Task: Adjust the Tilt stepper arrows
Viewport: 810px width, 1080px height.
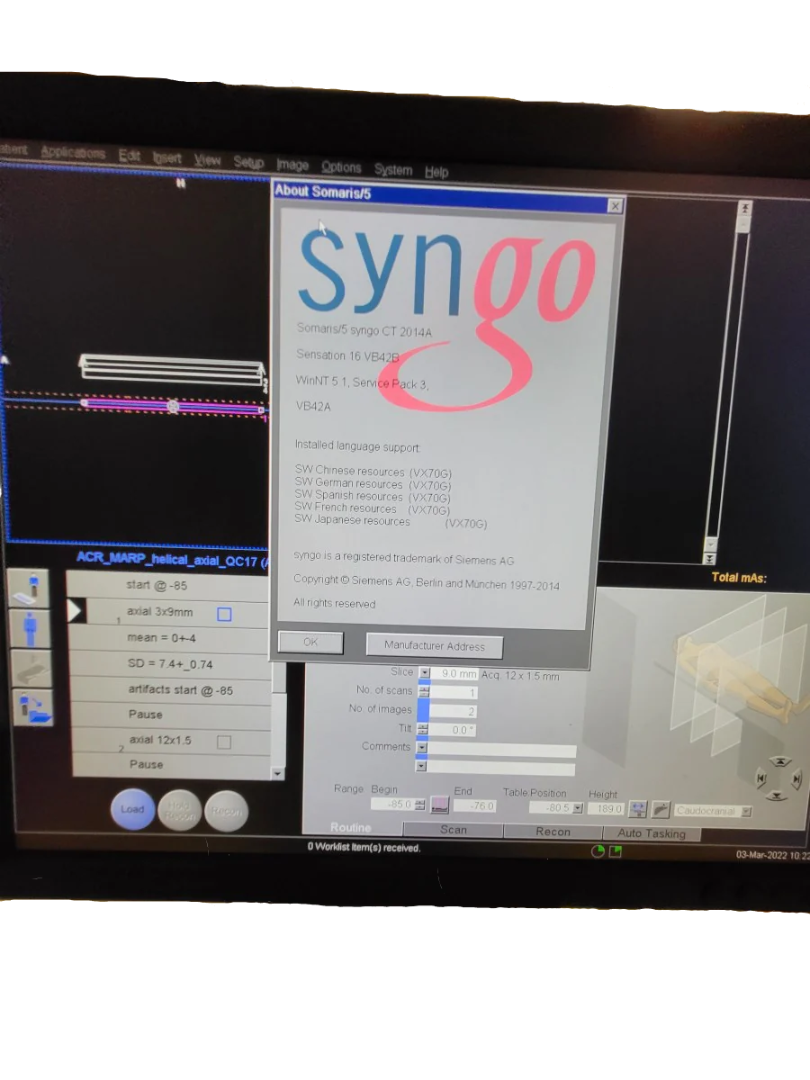Action: click(422, 729)
